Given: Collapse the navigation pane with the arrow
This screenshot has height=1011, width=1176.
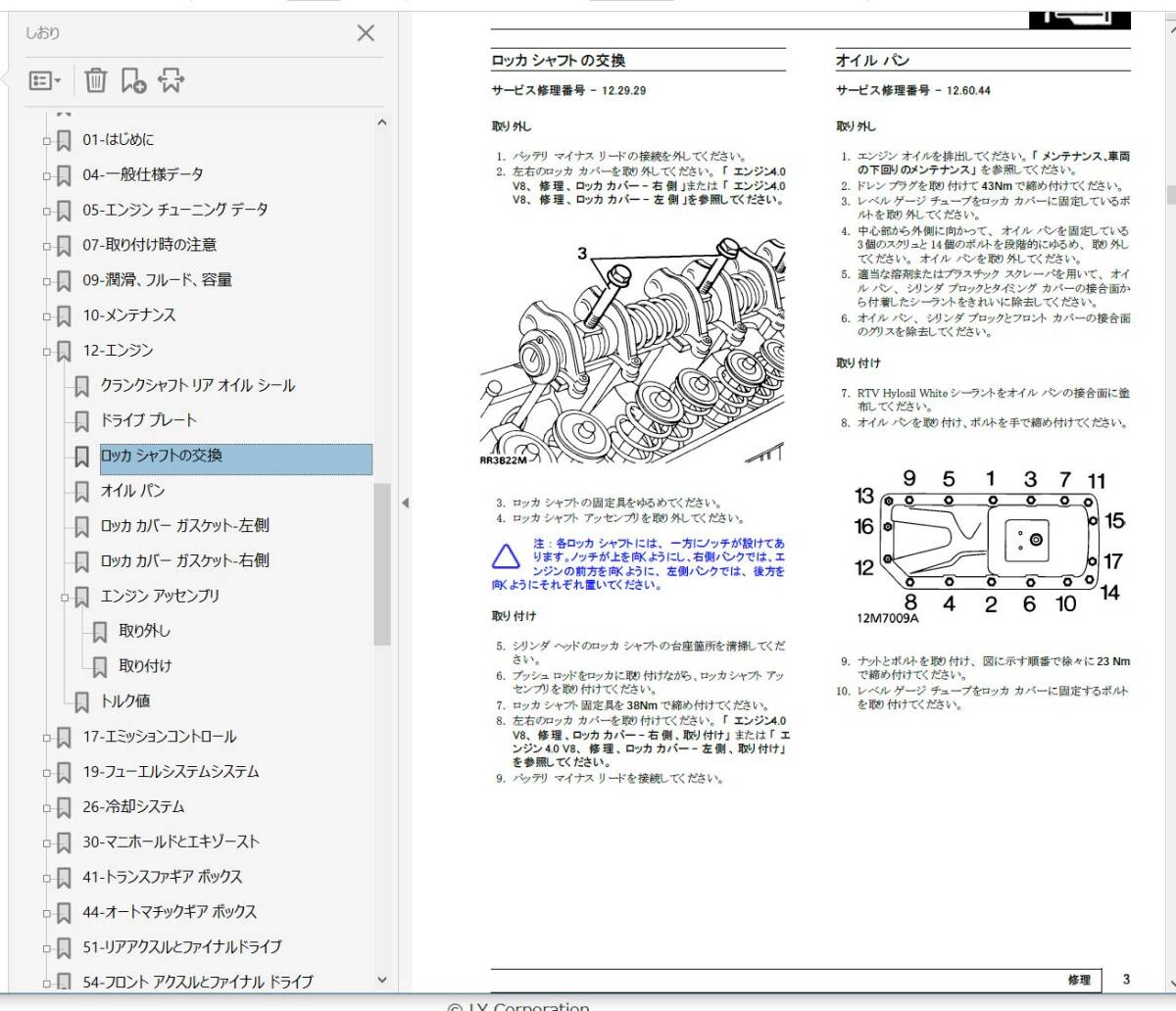Looking at the screenshot, I should pyautogui.click(x=405, y=504).
